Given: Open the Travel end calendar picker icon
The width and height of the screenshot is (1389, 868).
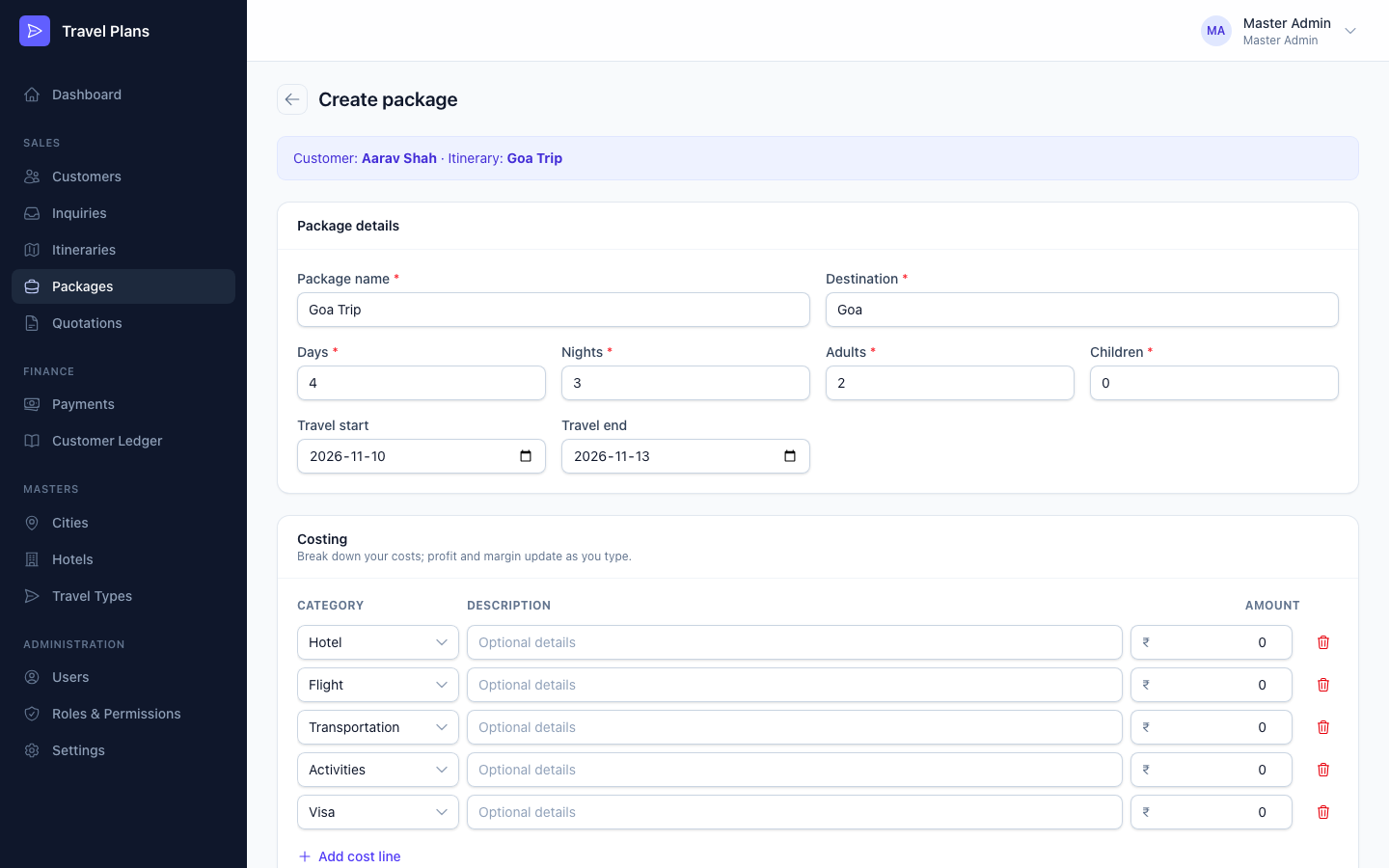Looking at the screenshot, I should pos(790,456).
